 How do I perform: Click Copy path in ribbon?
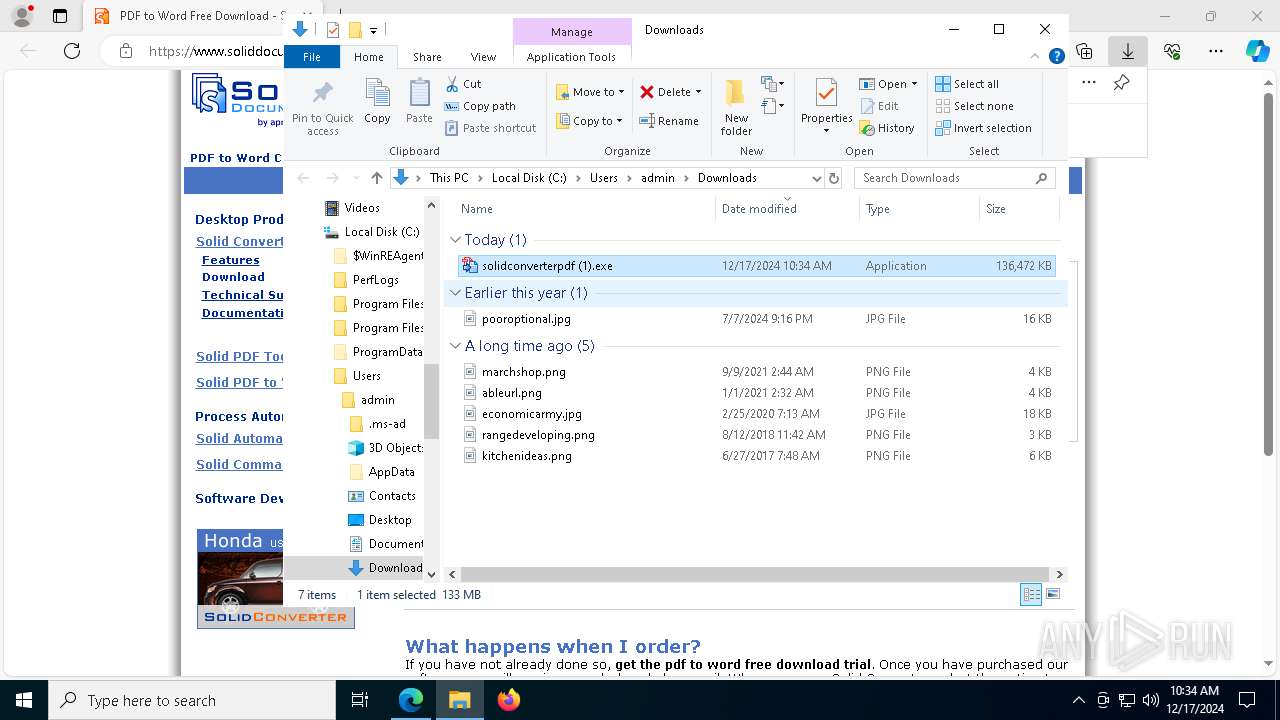(480, 106)
